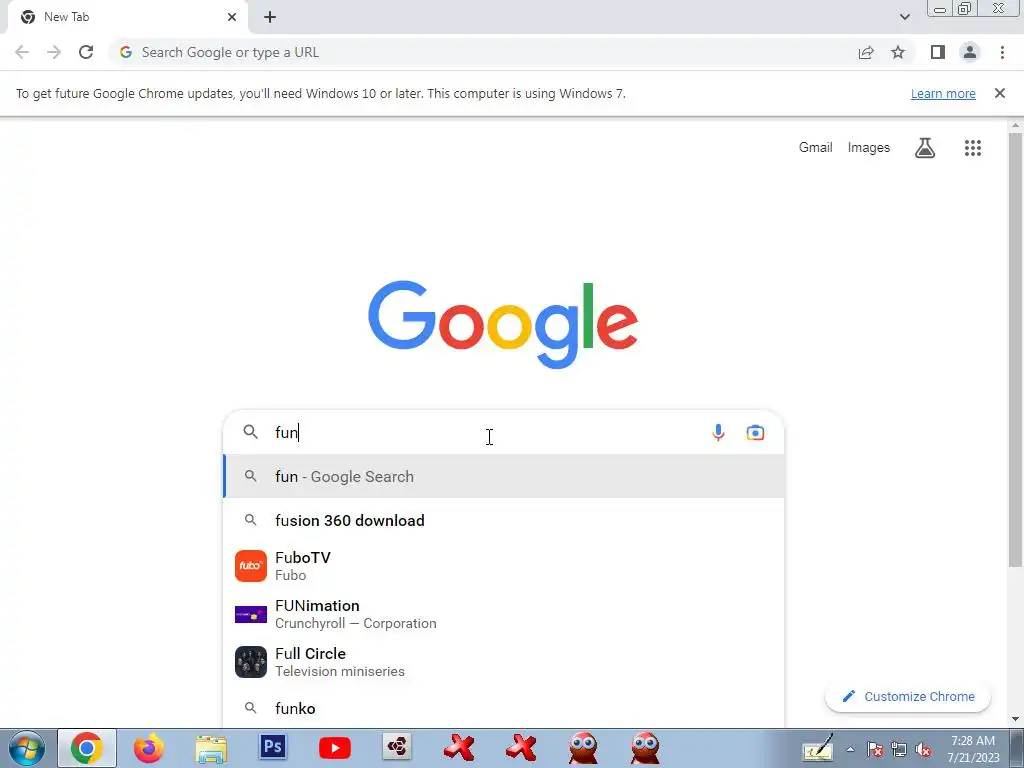Click the page vertical scrollbar
The width and height of the screenshot is (1024, 768).
pyautogui.click(x=1015, y=349)
